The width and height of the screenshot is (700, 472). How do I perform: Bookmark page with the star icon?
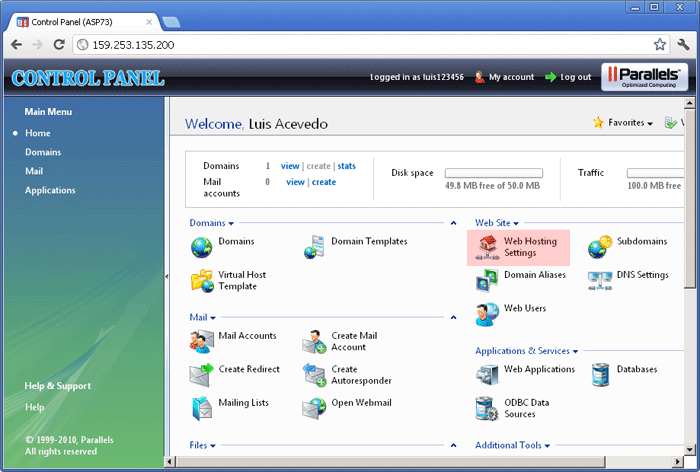(660, 45)
